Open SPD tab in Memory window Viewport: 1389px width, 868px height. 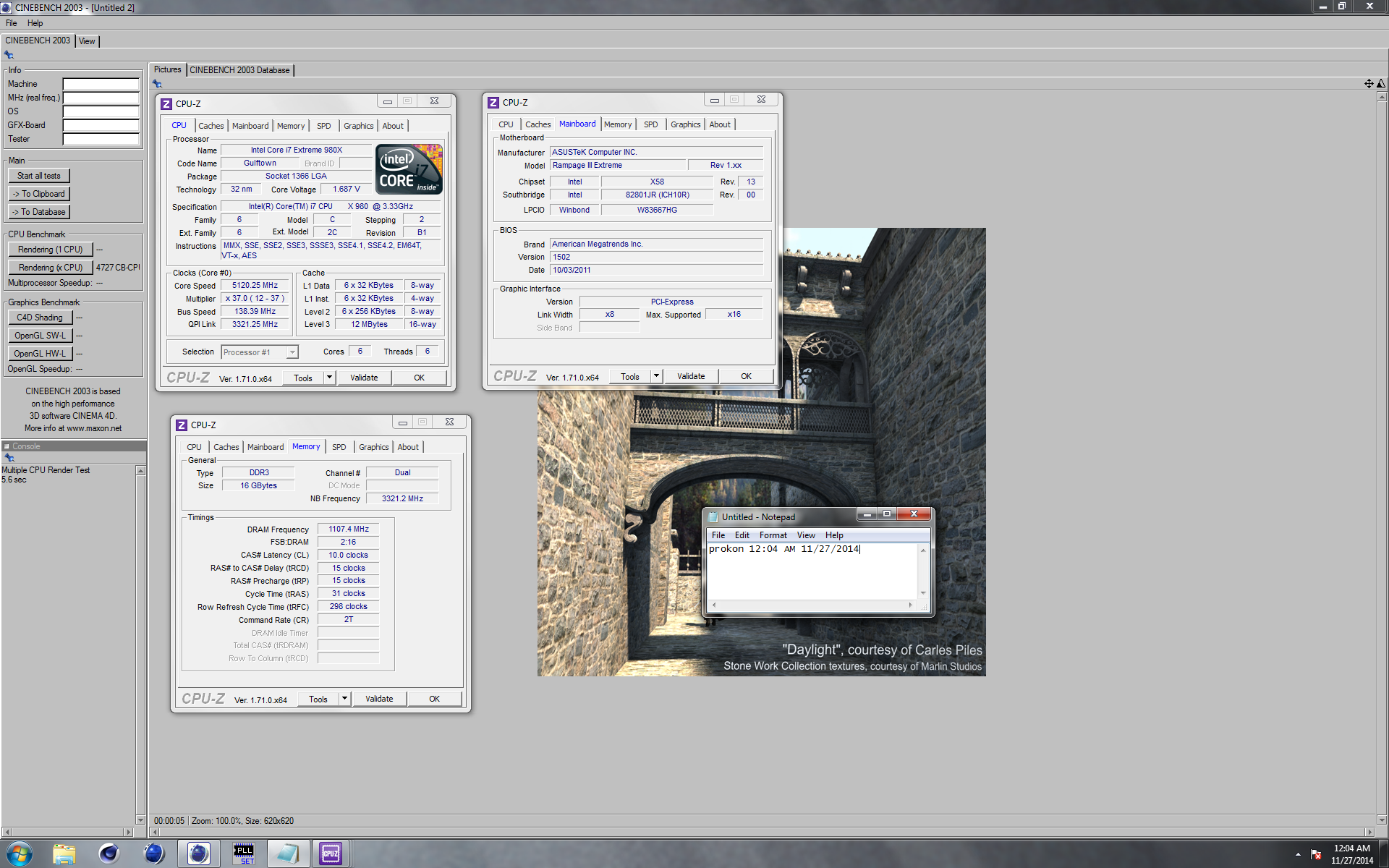coord(339,447)
